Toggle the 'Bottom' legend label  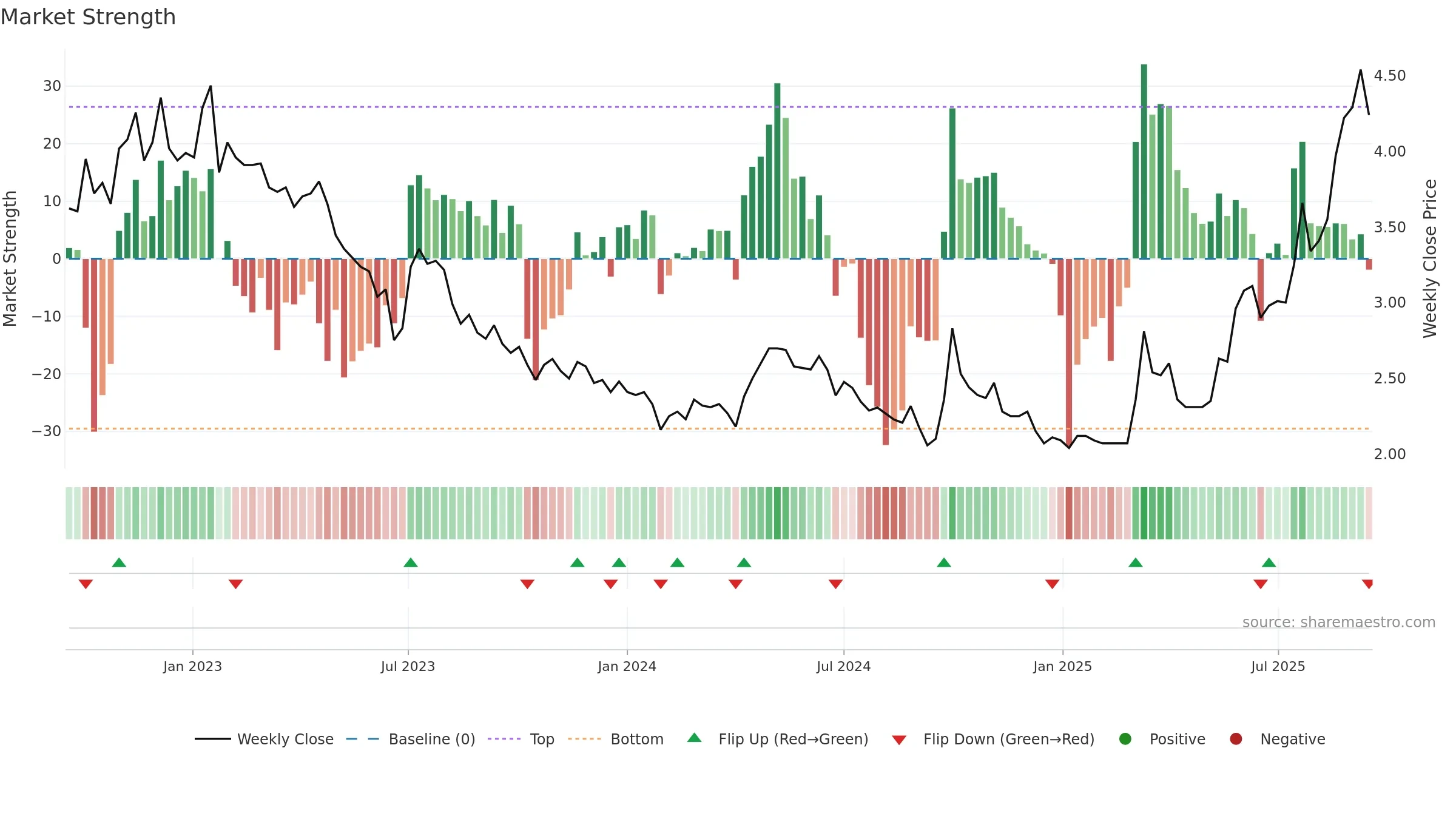(x=637, y=739)
